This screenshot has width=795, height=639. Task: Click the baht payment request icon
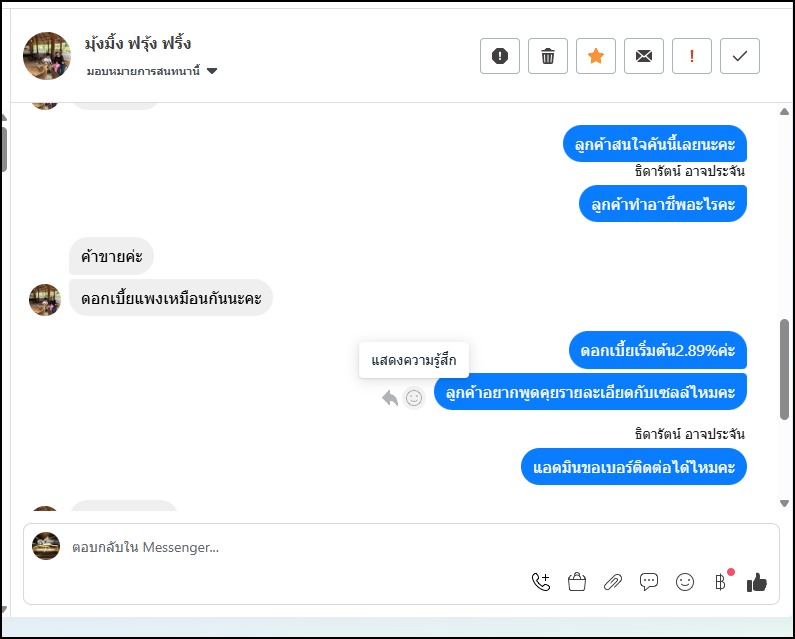tap(720, 581)
